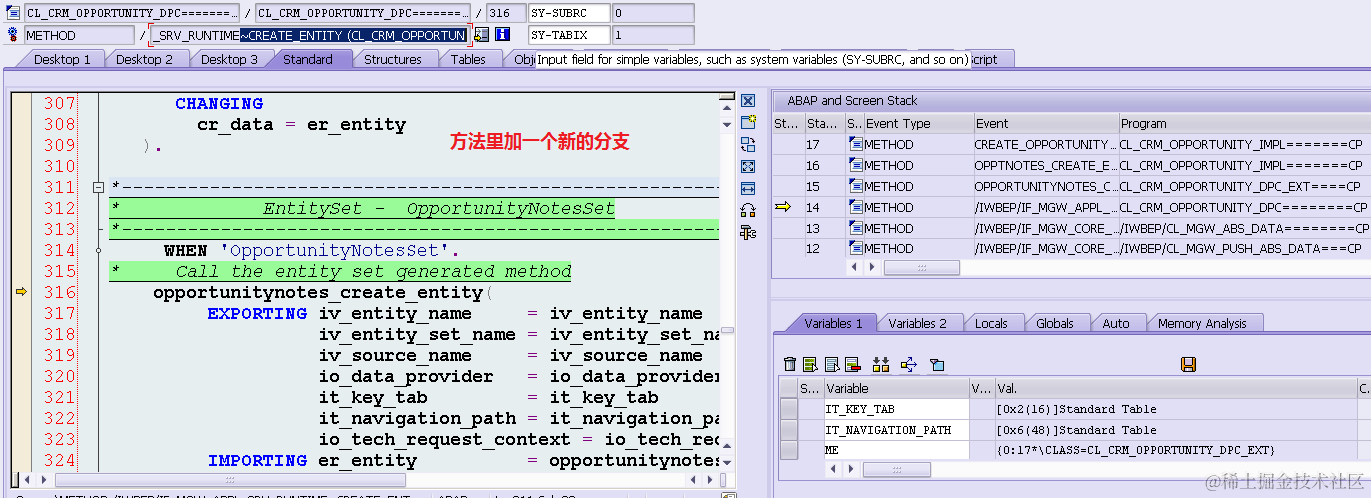The width and height of the screenshot is (1371, 498).
Task: Click the method icon in stack row 17
Action: click(x=855, y=144)
